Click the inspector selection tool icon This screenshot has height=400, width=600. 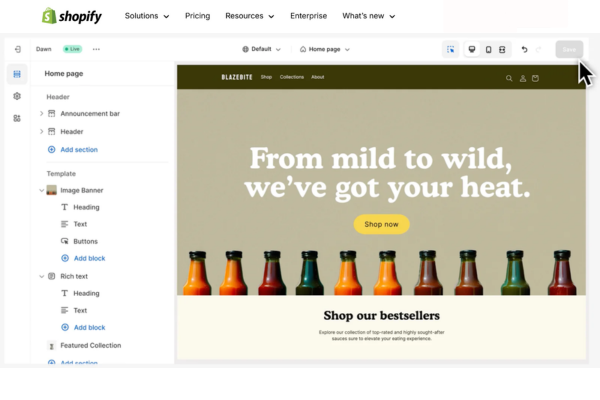coord(451,49)
